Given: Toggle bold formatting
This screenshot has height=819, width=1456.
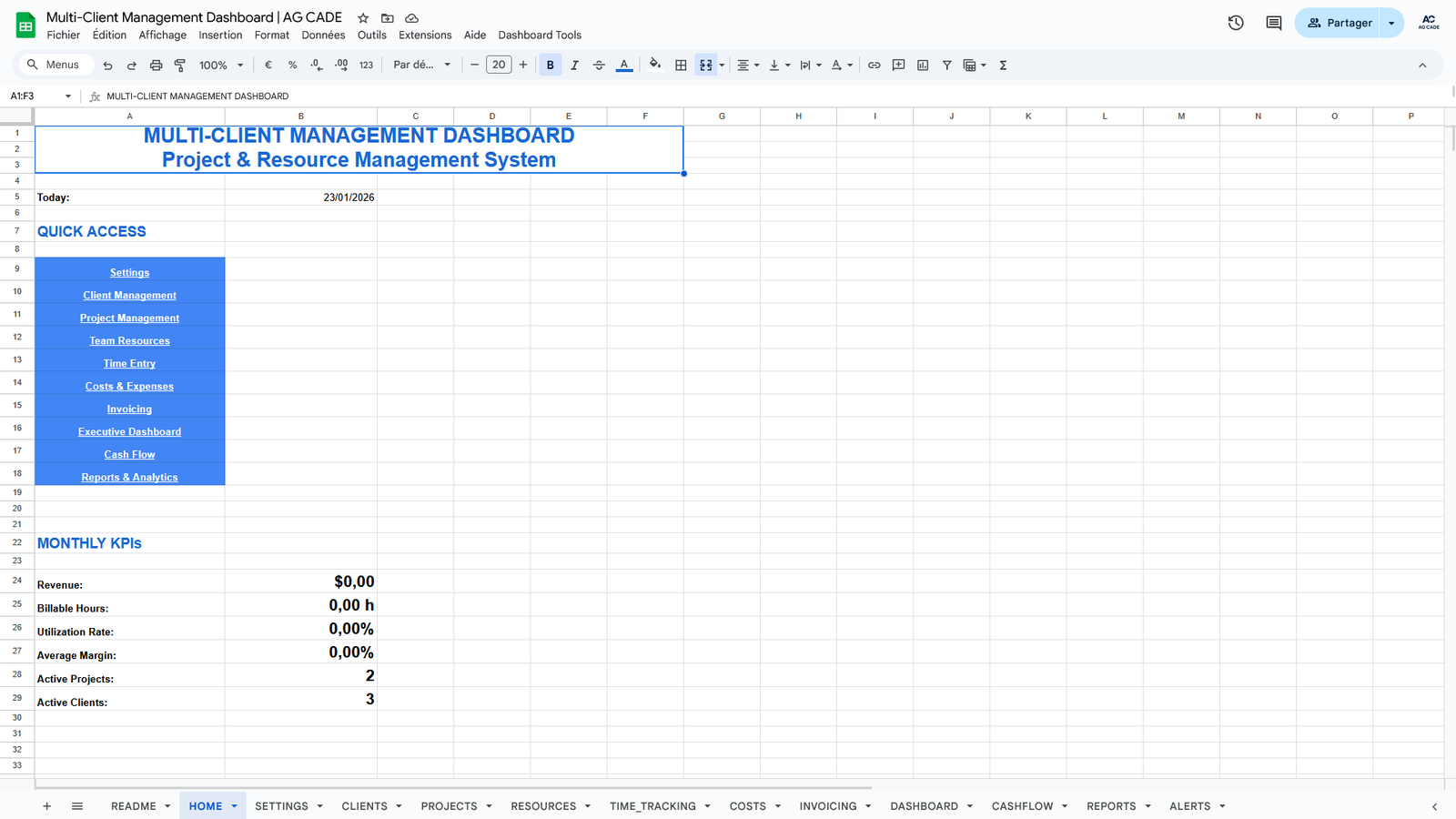Looking at the screenshot, I should (x=550, y=66).
